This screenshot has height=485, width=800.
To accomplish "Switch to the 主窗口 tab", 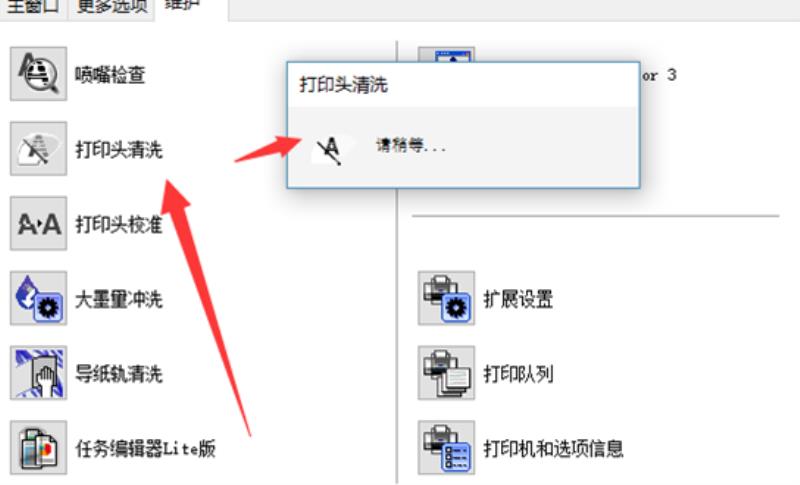I will tap(33, 8).
